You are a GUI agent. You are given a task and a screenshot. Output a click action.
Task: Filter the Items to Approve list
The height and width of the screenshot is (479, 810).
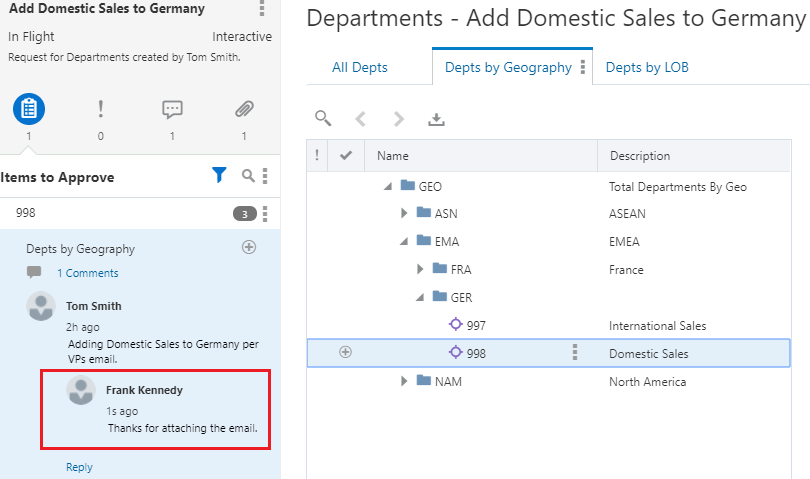click(x=220, y=176)
